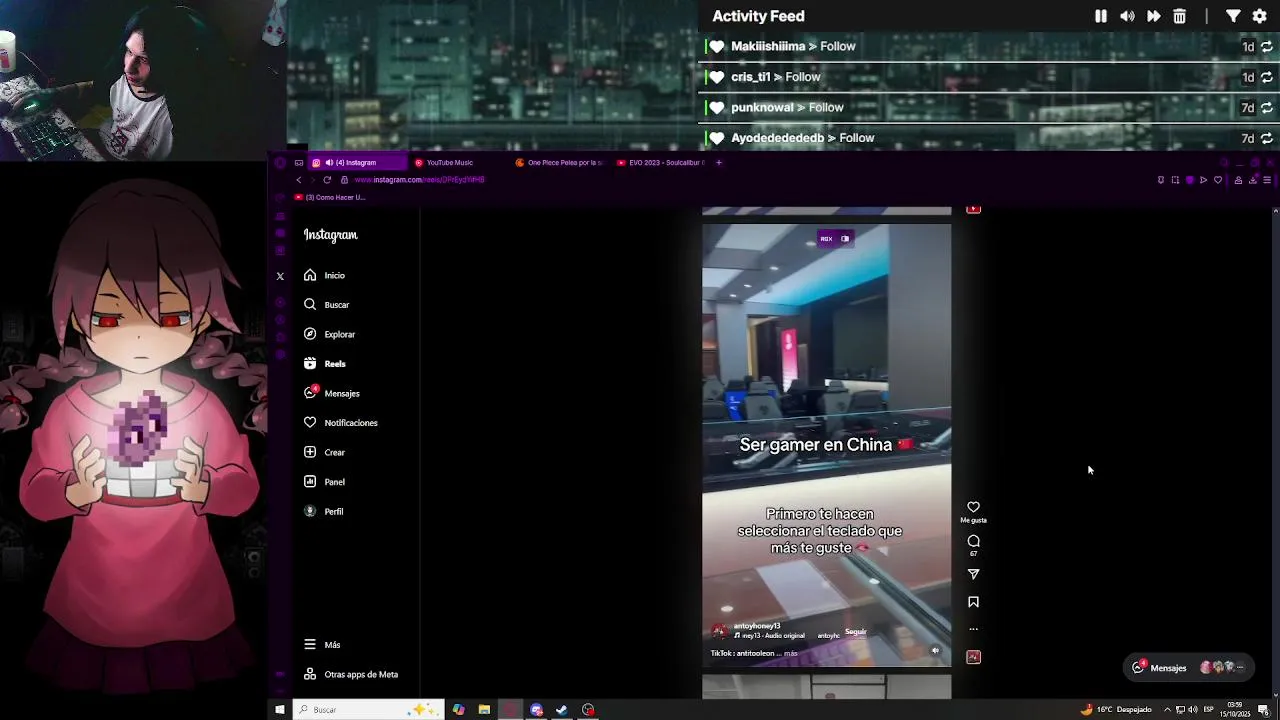1280x720 pixels.
Task: Open the clock showing 03:59
Action: point(1235,710)
